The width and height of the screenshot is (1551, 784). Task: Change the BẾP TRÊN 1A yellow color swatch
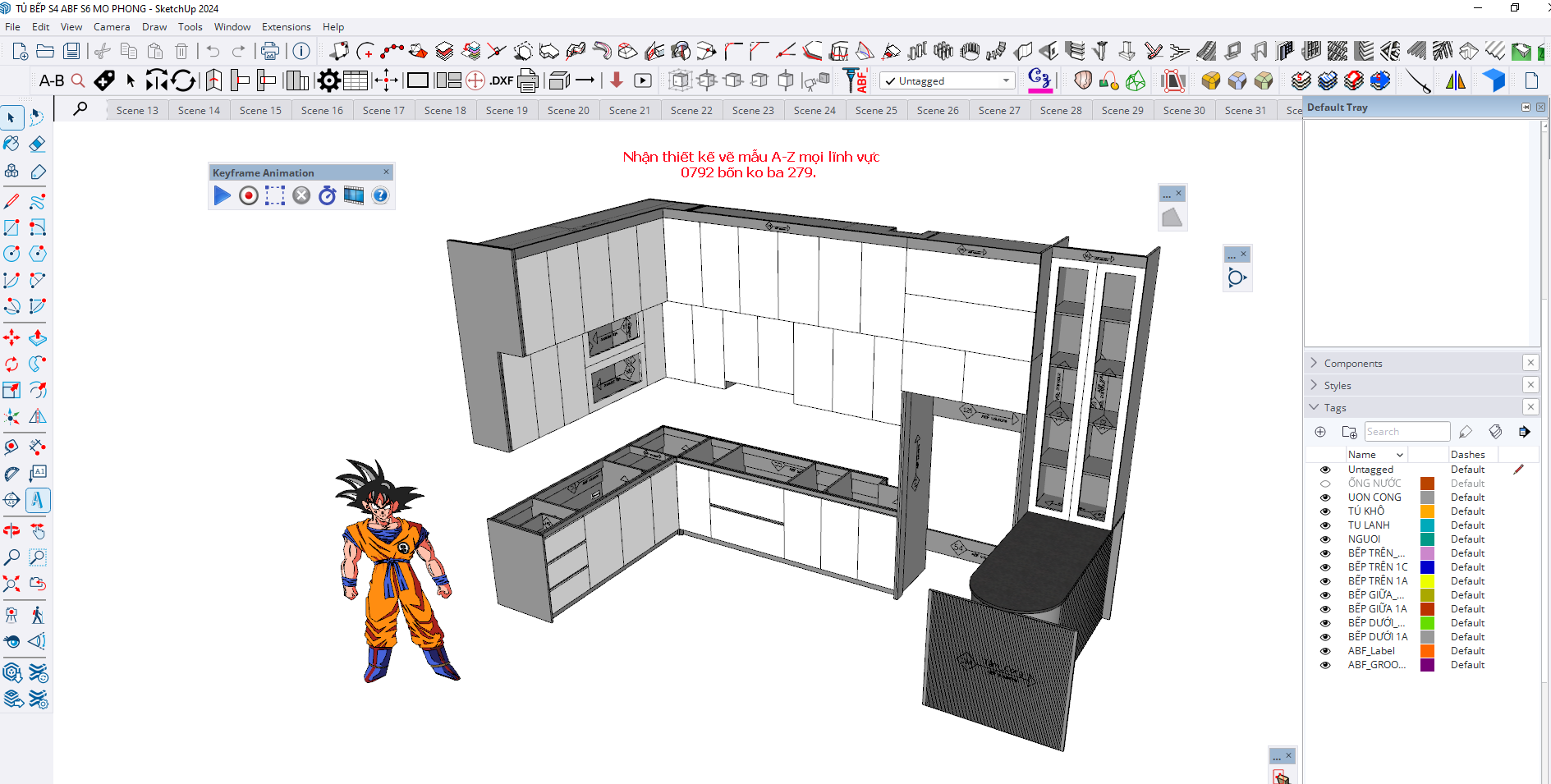1427,581
